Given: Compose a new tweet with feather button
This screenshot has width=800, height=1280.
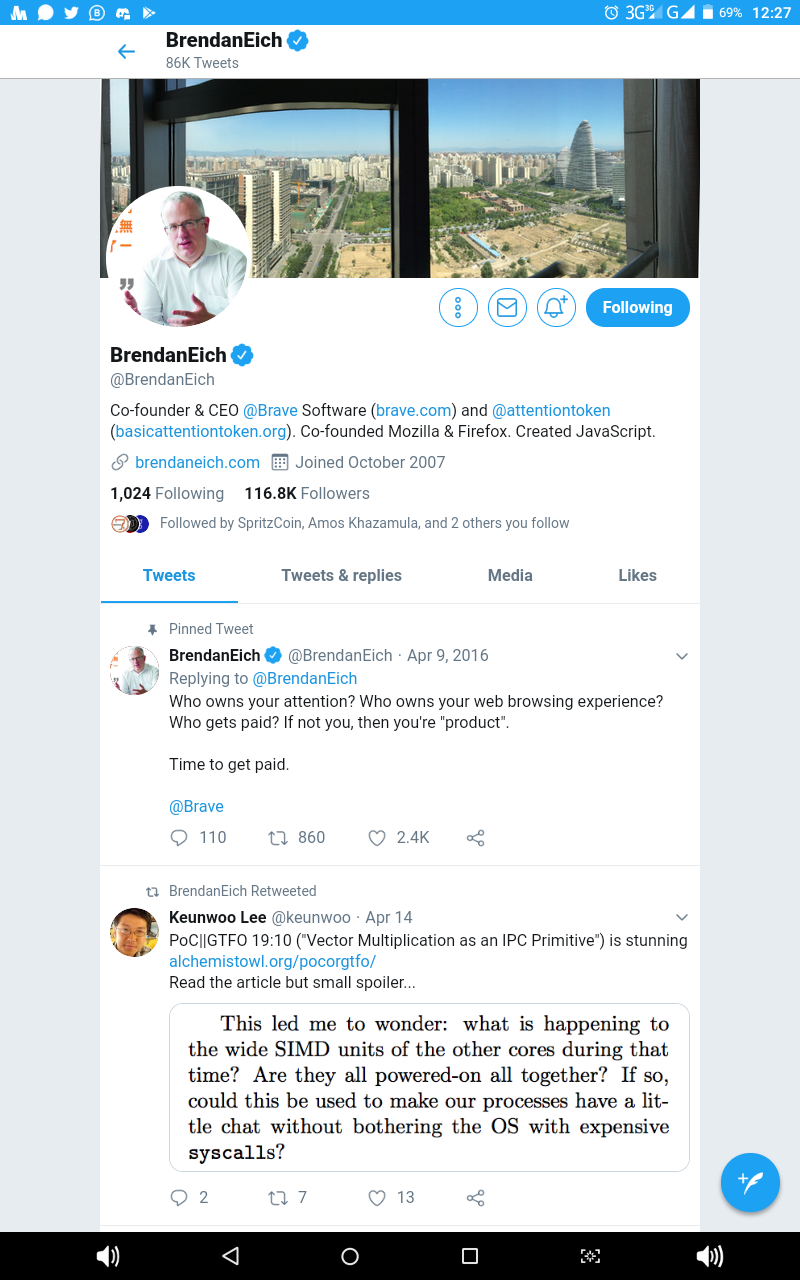Looking at the screenshot, I should pos(750,1182).
